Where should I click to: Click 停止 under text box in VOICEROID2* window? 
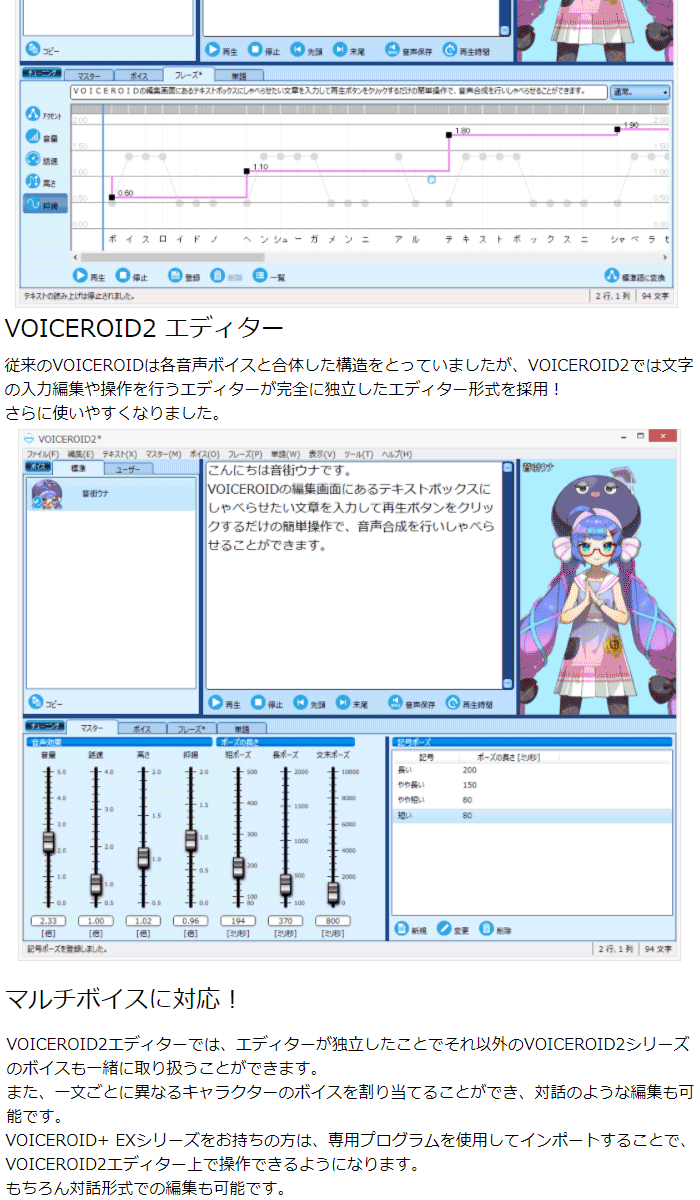(266, 704)
